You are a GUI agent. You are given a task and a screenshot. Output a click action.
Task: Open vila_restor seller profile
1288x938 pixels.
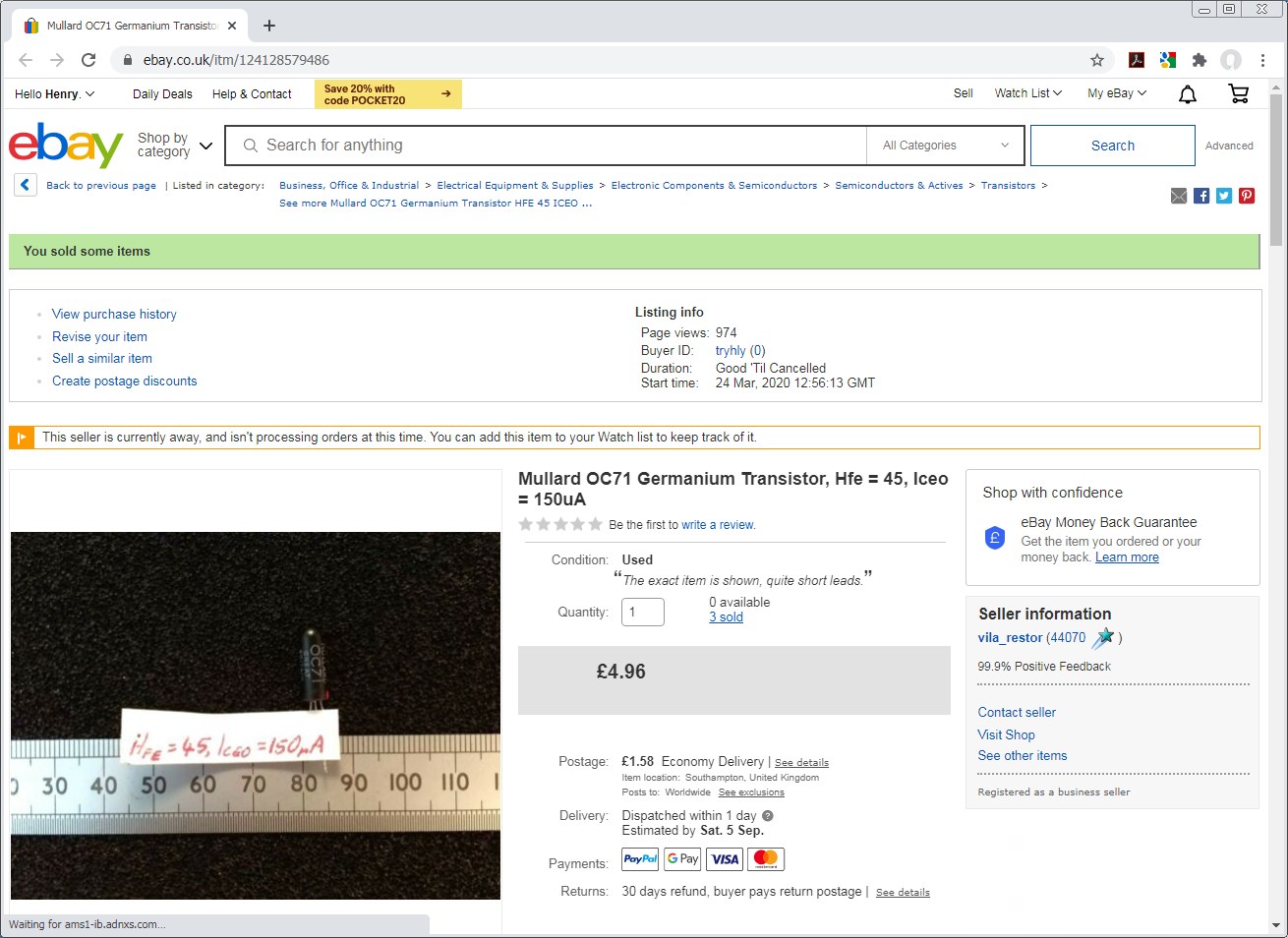[x=1010, y=638]
